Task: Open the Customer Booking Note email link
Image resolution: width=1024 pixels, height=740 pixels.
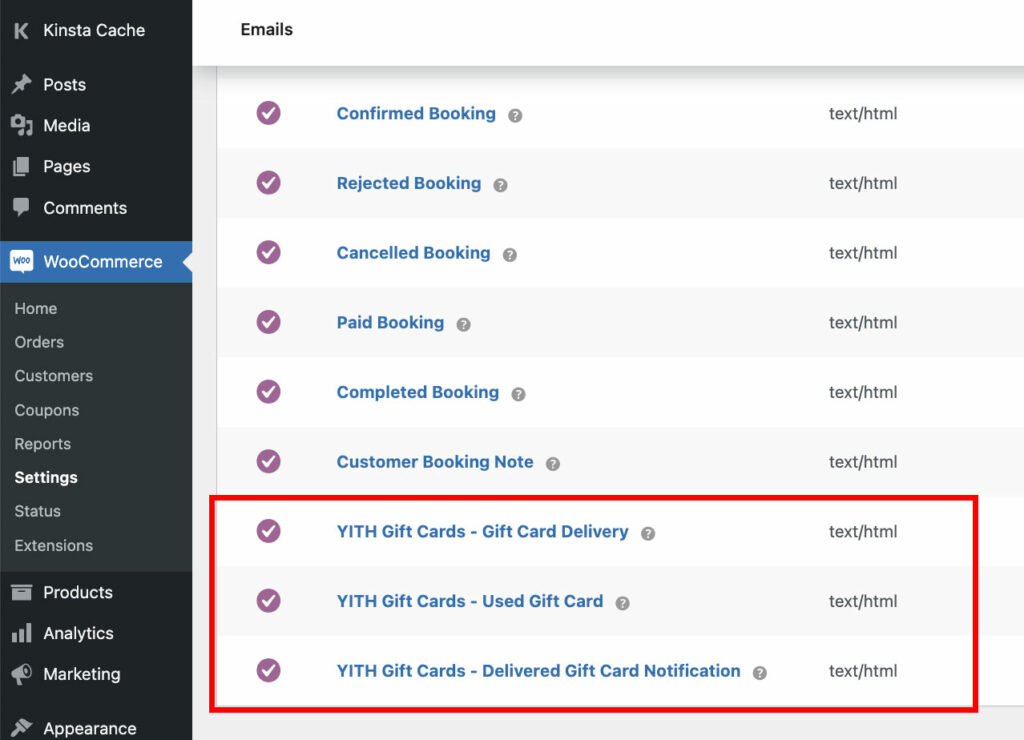Action: pos(435,462)
